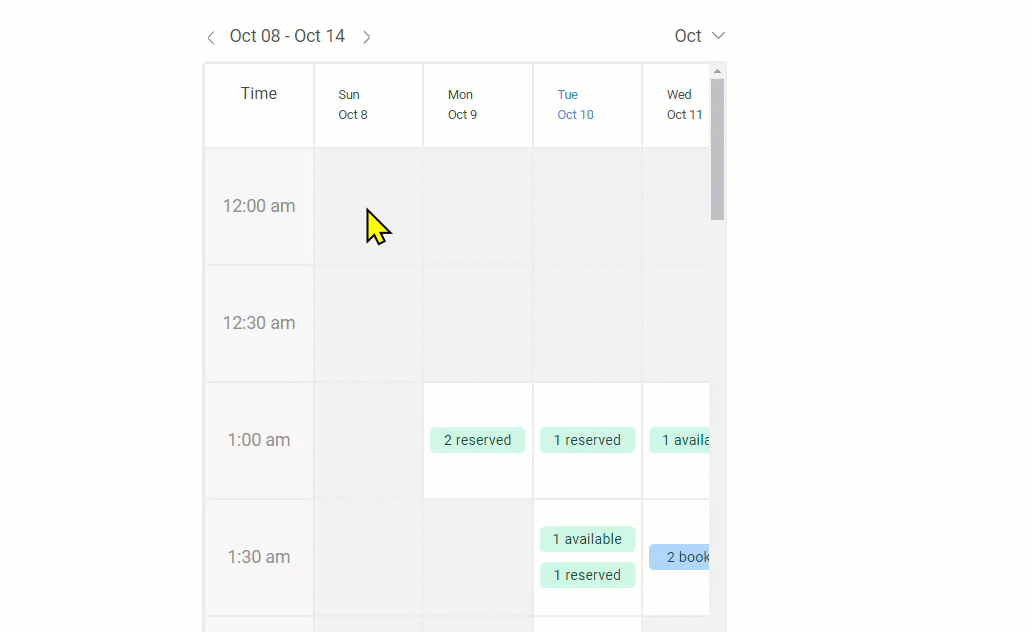The width and height of the screenshot is (1032, 632).
Task: Click the Sun Oct 8 column header
Action: tap(352, 104)
